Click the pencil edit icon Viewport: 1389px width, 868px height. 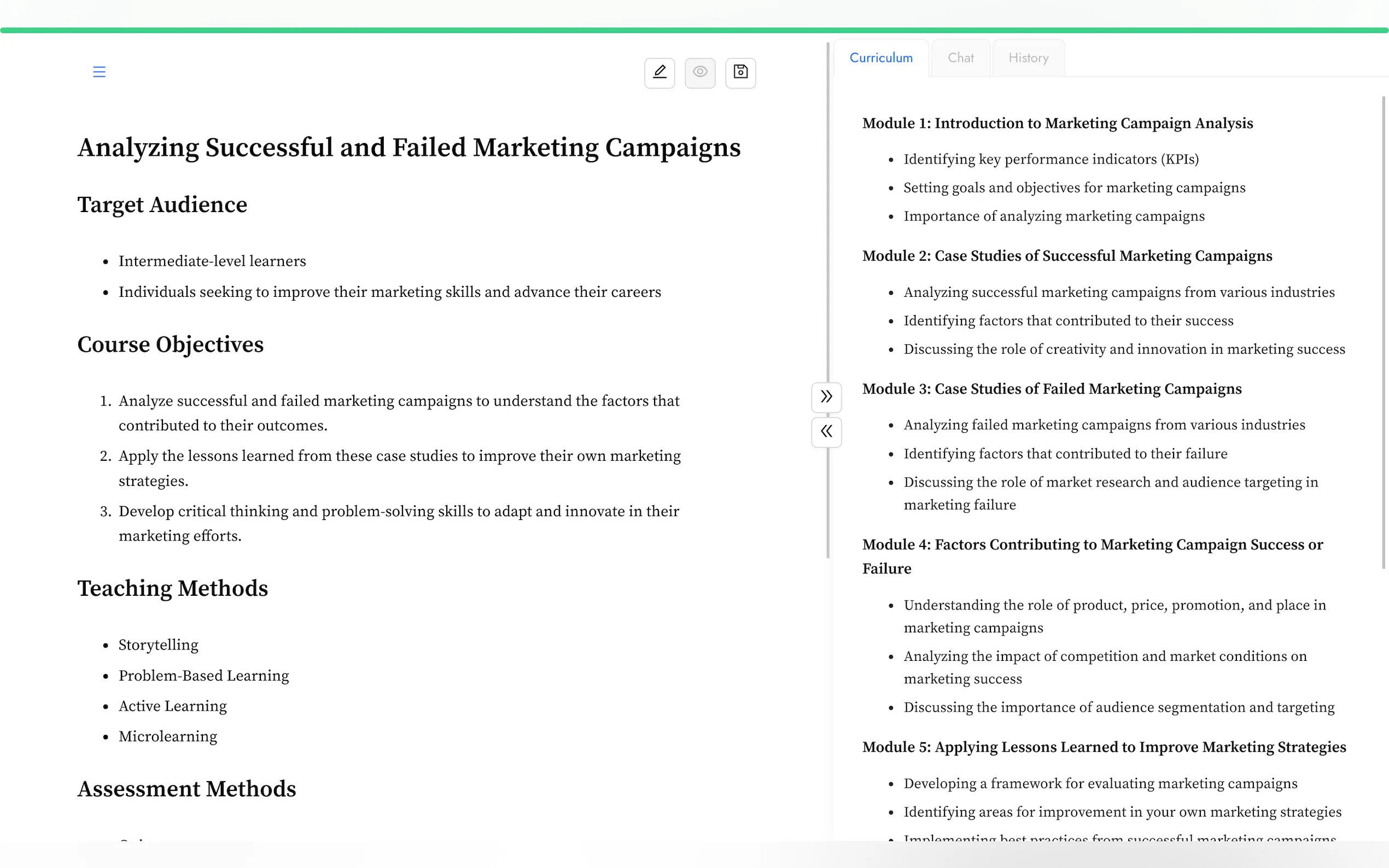tap(659, 72)
